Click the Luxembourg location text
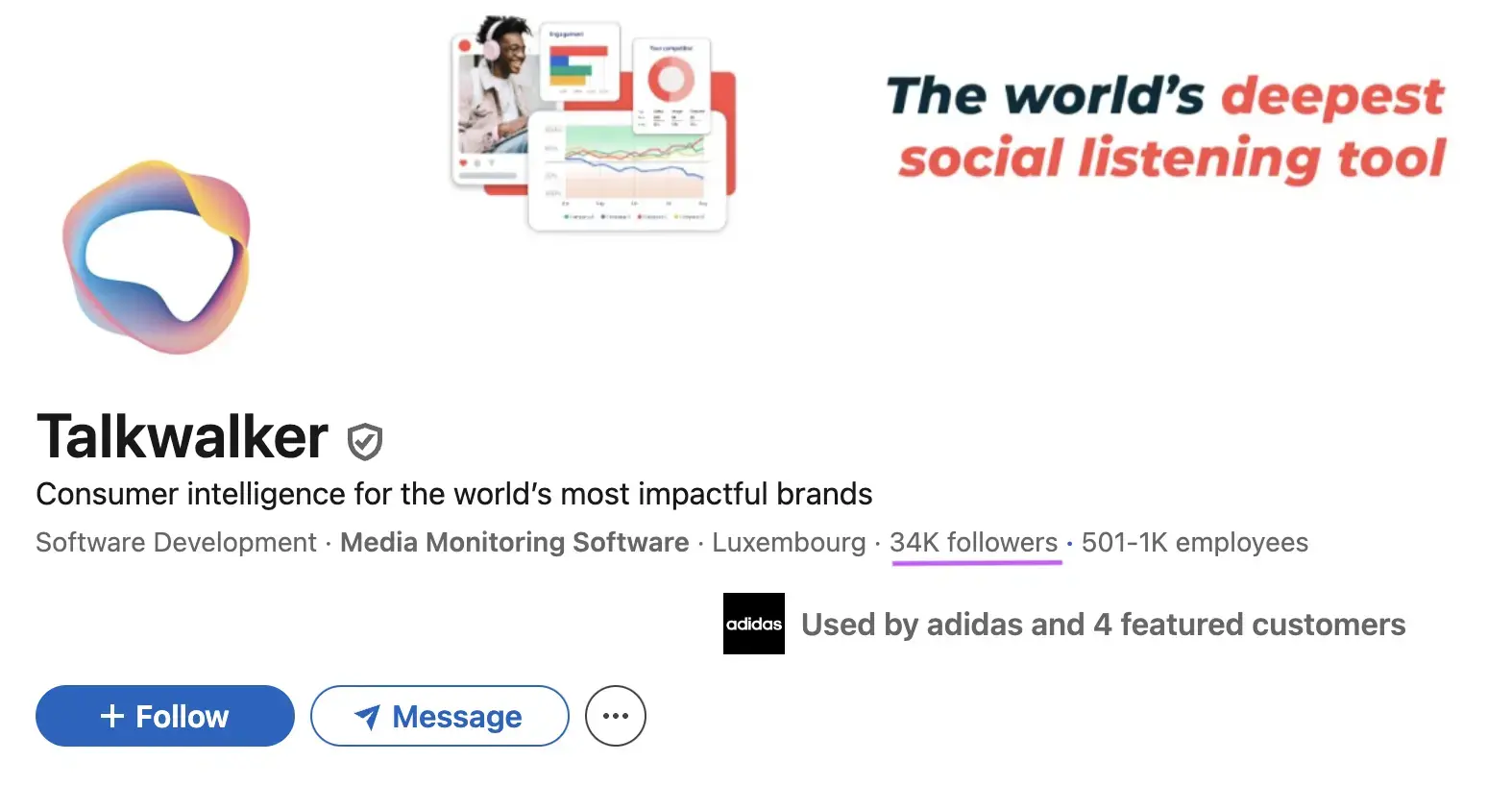The height and width of the screenshot is (786, 1512). [x=789, y=542]
